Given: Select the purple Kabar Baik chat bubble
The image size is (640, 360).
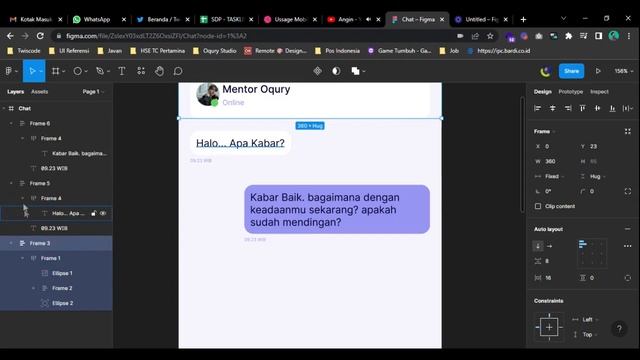Looking at the screenshot, I should coord(337,209).
